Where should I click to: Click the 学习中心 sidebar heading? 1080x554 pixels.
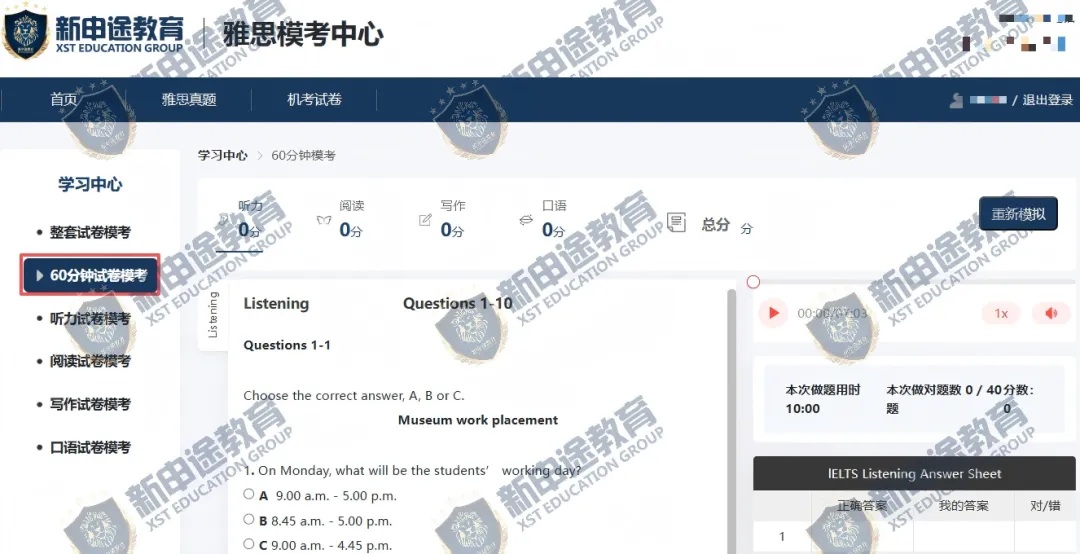coord(90,185)
